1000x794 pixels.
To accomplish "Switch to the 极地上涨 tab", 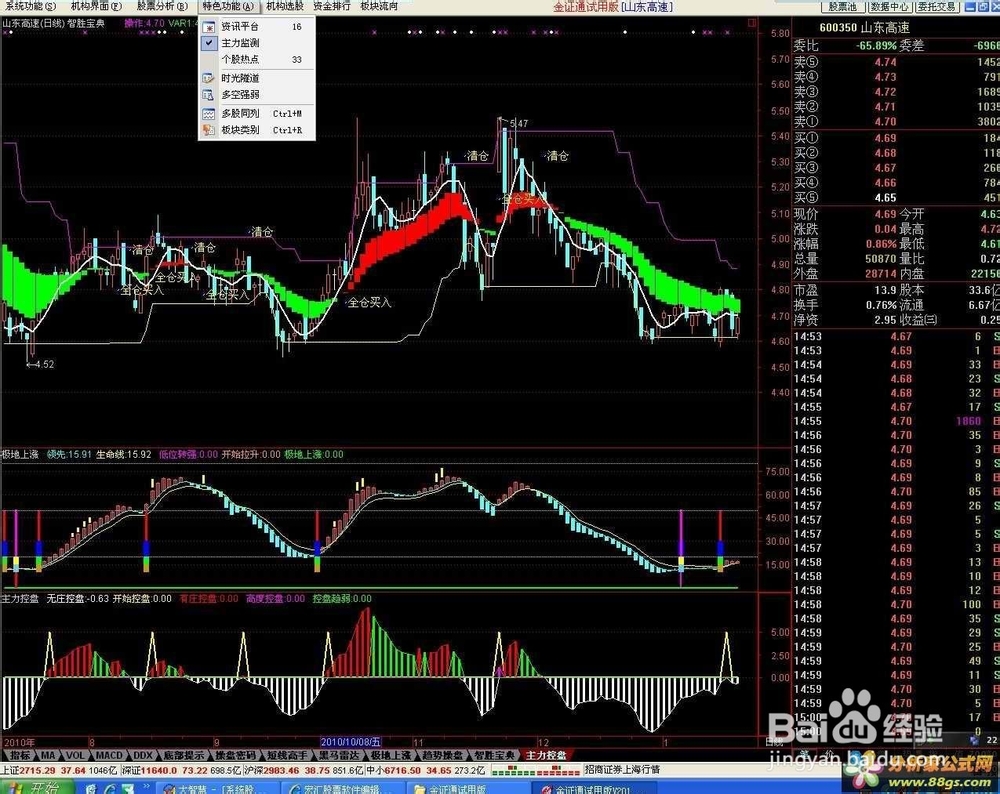I will [x=391, y=755].
